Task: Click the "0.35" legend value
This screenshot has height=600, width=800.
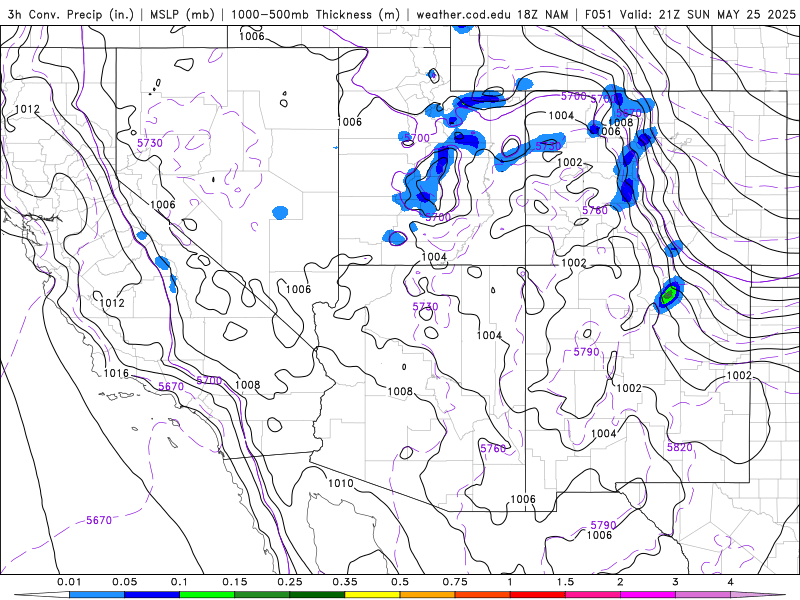Action: (345, 582)
